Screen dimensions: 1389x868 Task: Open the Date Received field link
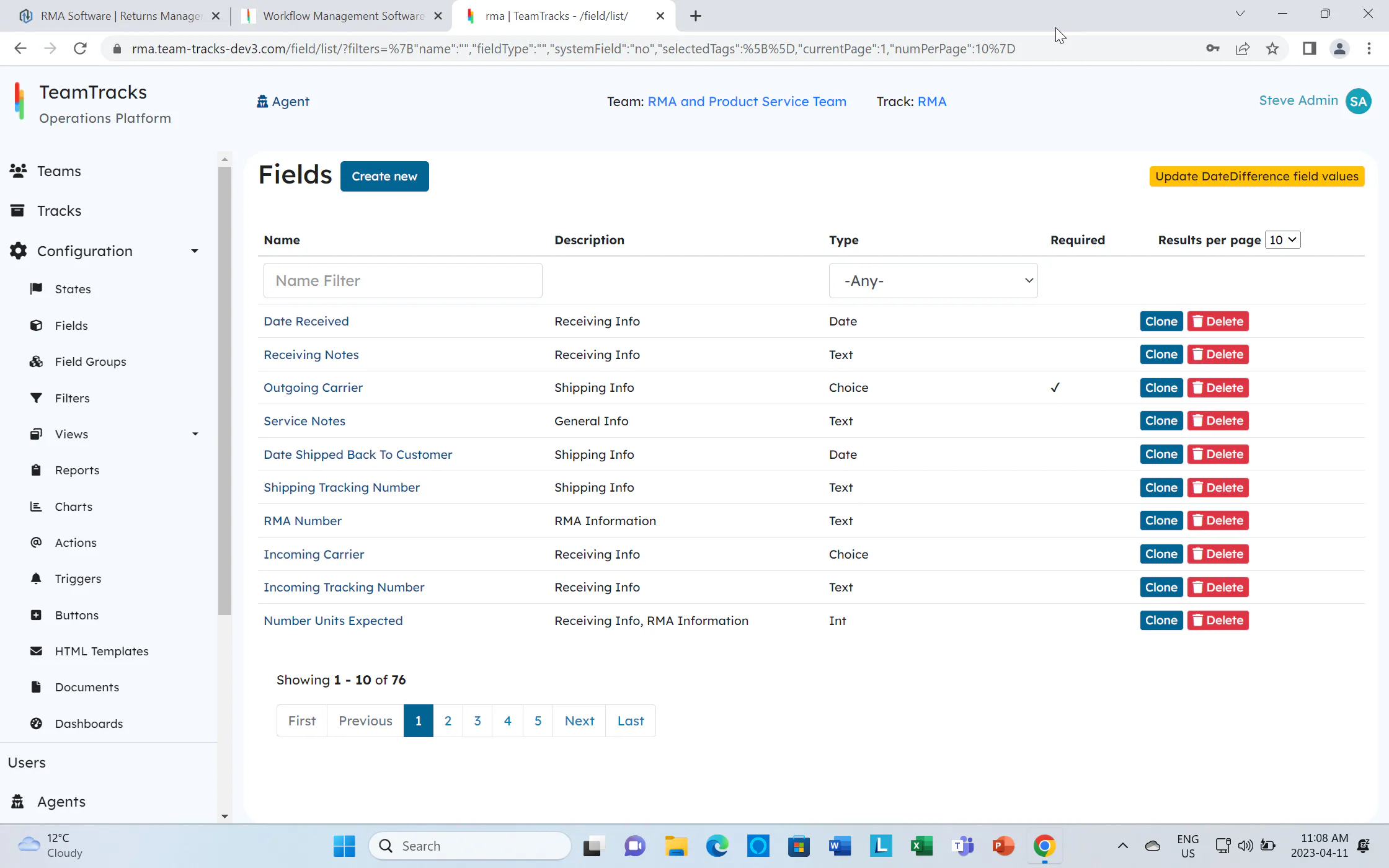pos(306,321)
